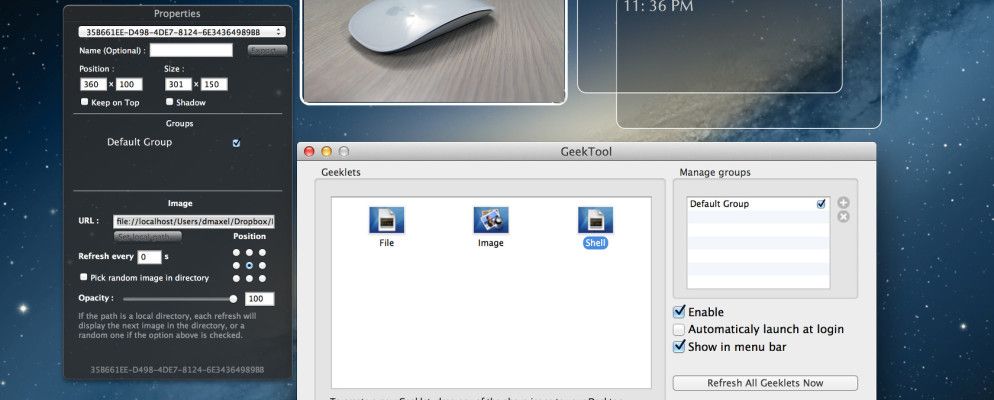
Task: Check Automaticaly launch at login
Action: click(x=679, y=330)
